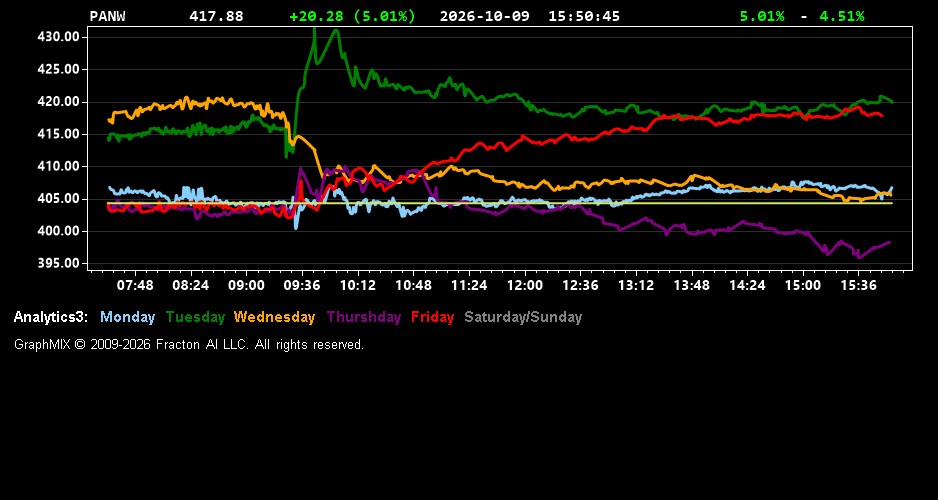
Task: Click the PANW ticker symbol
Action: (108, 16)
